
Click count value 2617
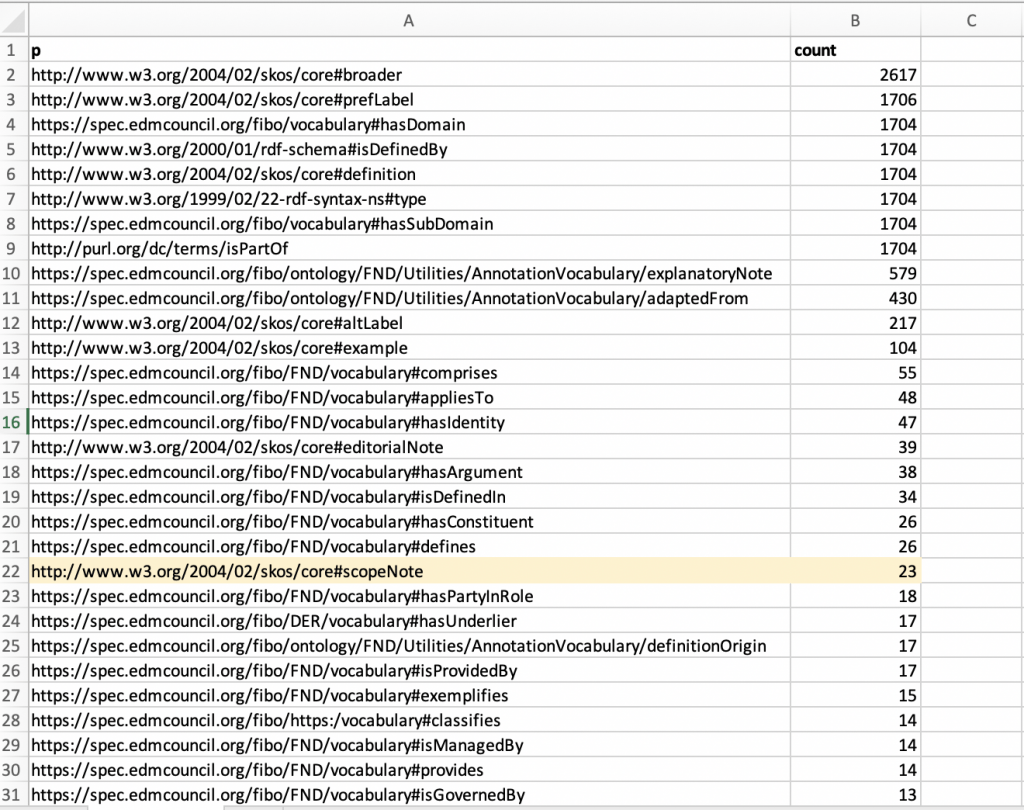[x=856, y=75]
